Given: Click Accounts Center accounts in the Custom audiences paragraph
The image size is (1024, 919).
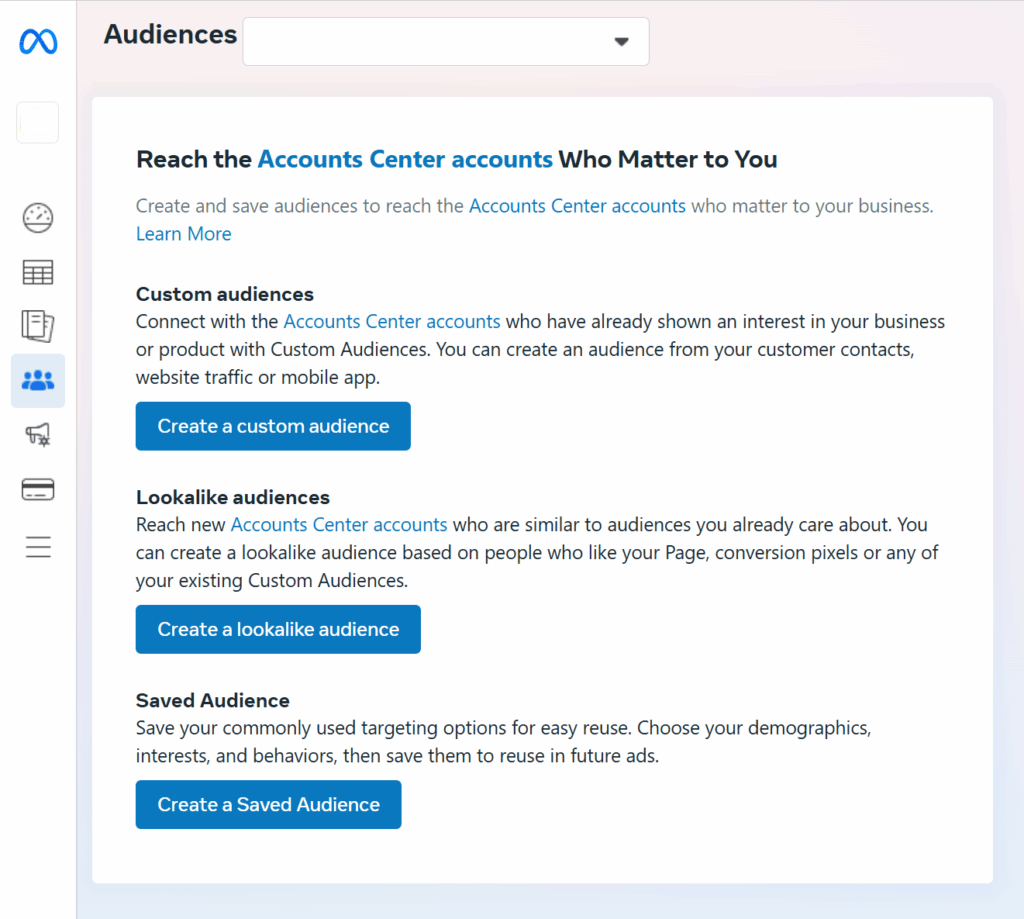Looking at the screenshot, I should point(392,321).
